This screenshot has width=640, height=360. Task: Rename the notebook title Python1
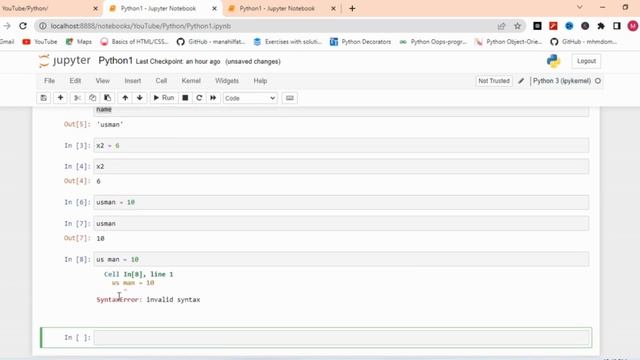click(x=116, y=61)
